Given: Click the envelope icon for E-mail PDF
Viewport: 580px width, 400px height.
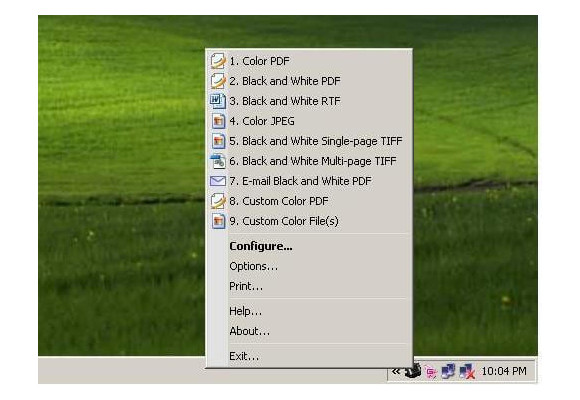Looking at the screenshot, I should tap(218, 181).
